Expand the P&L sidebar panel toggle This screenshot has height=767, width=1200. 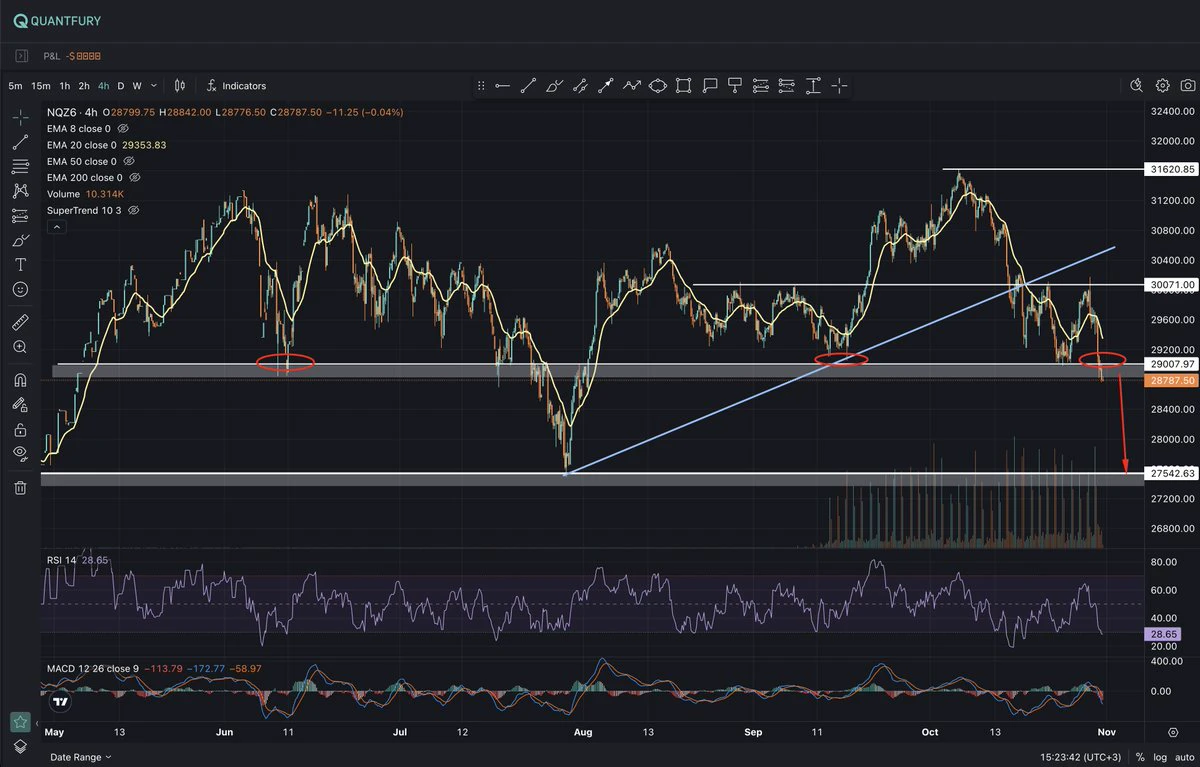click(x=22, y=56)
